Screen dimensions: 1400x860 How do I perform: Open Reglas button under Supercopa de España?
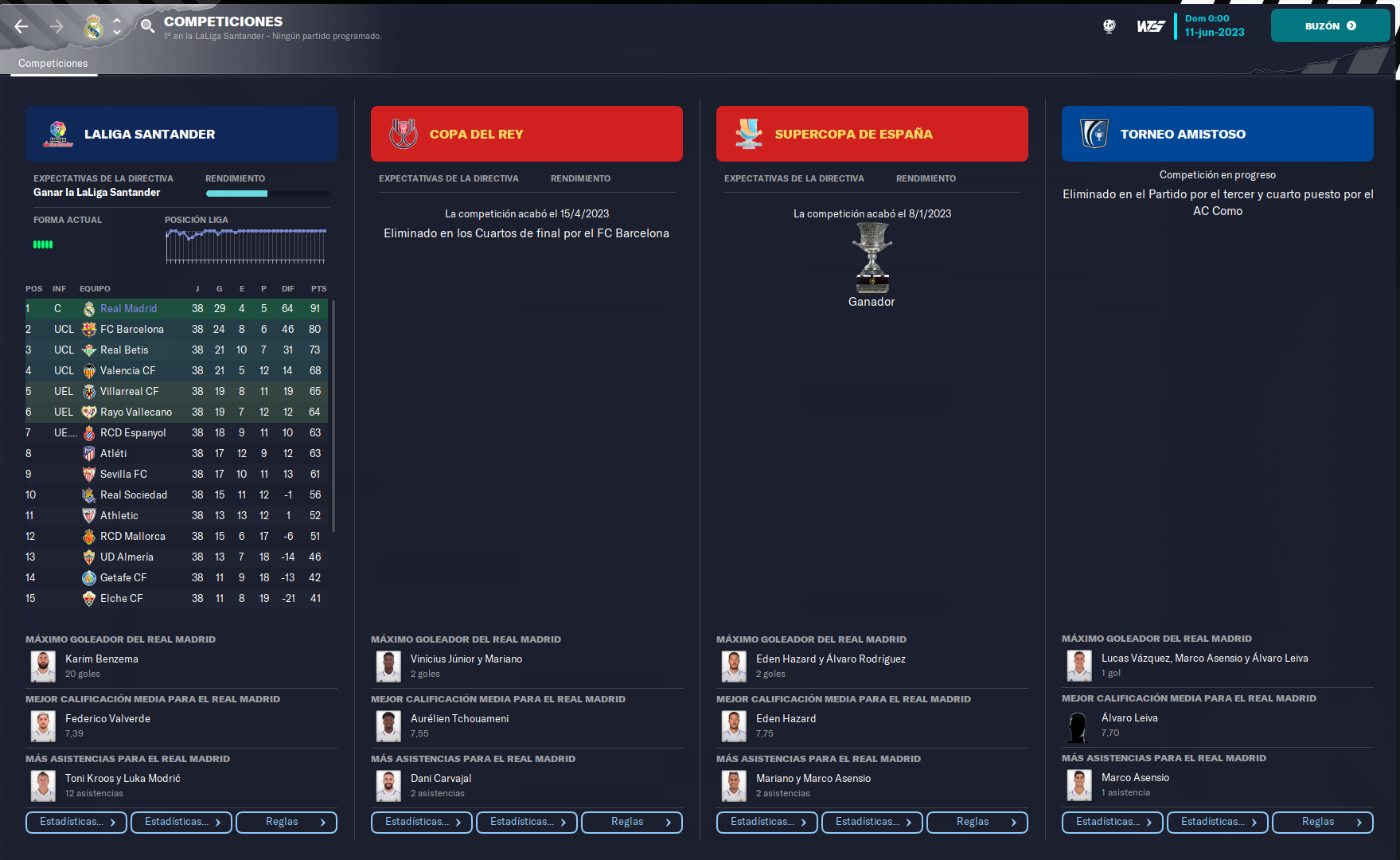click(977, 822)
